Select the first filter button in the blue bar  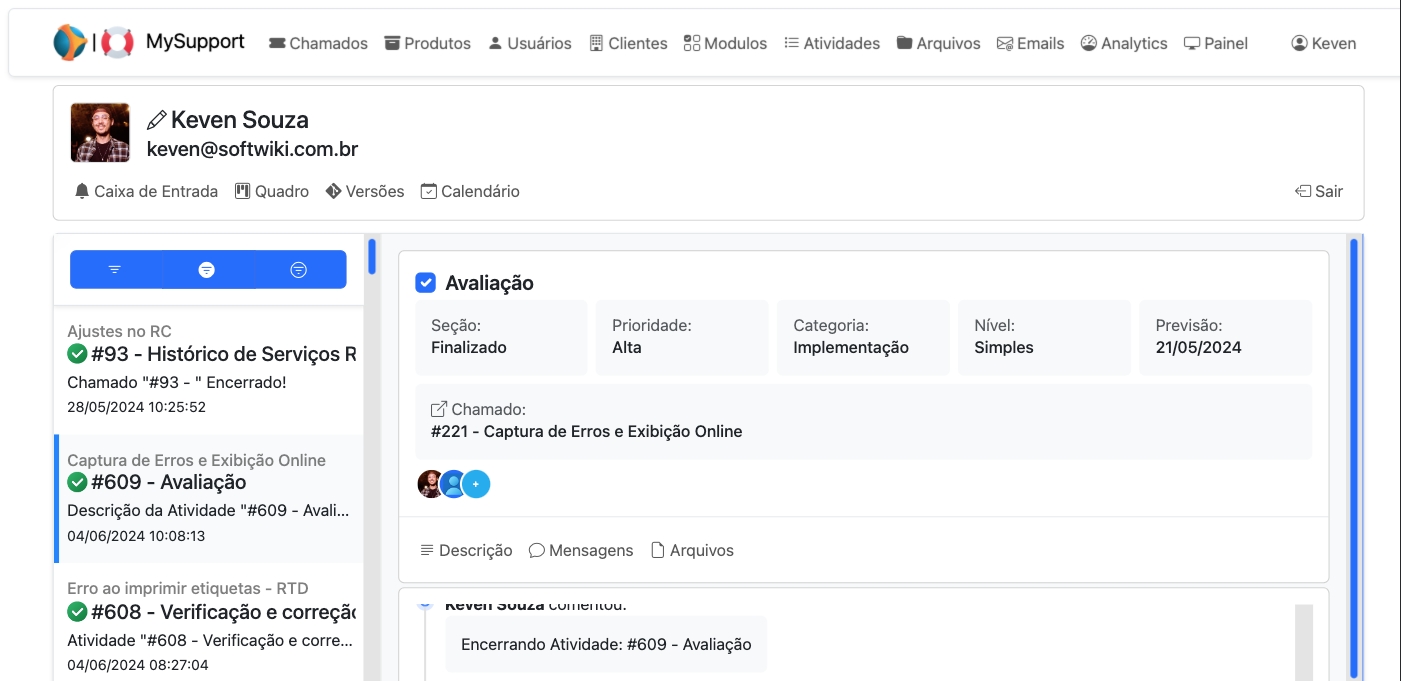tap(115, 270)
